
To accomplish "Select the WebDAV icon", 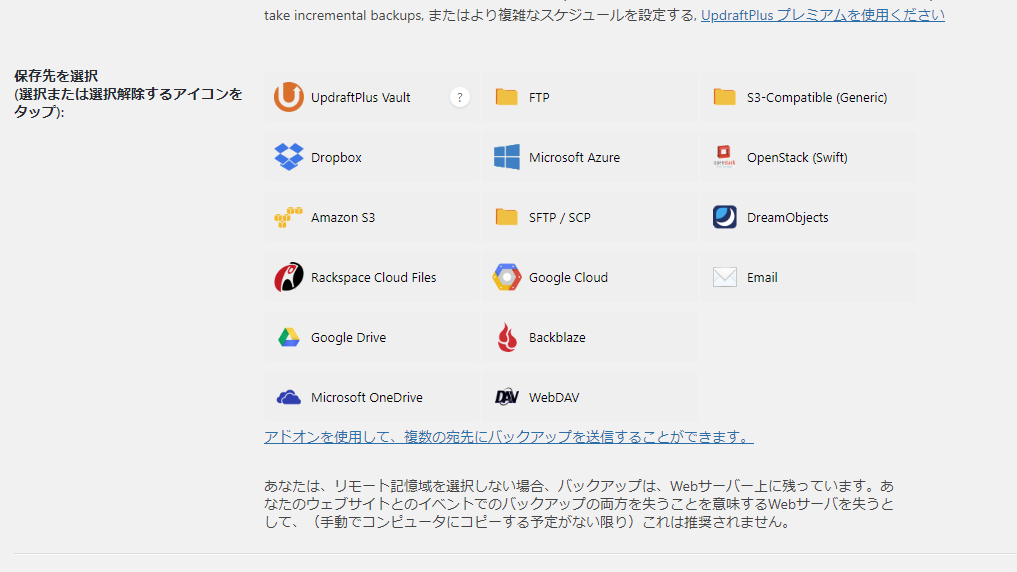I will click(x=507, y=397).
